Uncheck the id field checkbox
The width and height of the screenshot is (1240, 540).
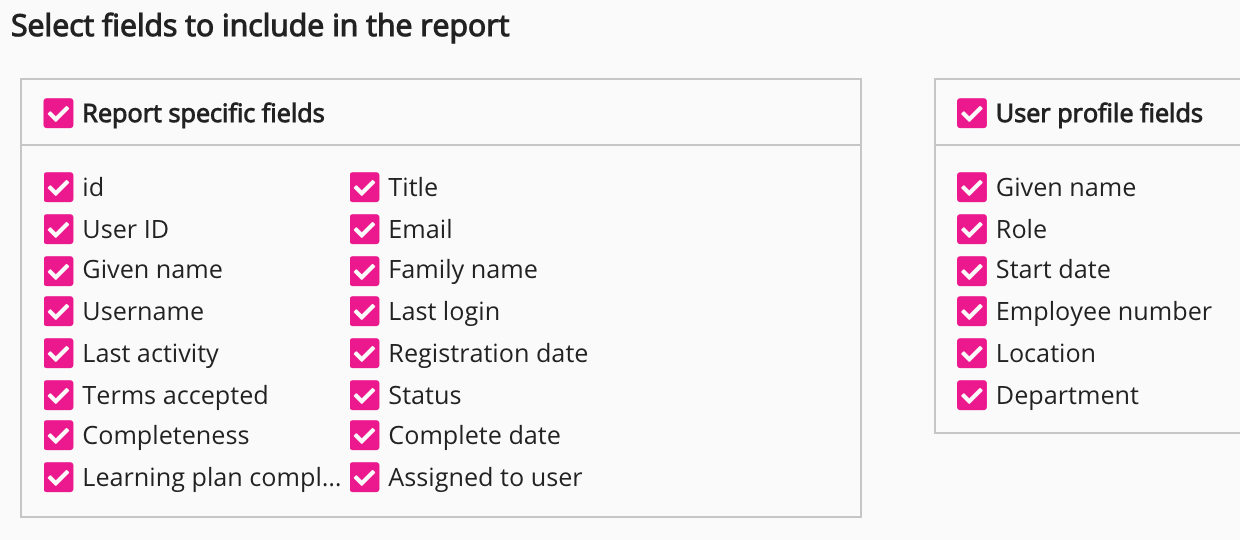tap(59, 187)
